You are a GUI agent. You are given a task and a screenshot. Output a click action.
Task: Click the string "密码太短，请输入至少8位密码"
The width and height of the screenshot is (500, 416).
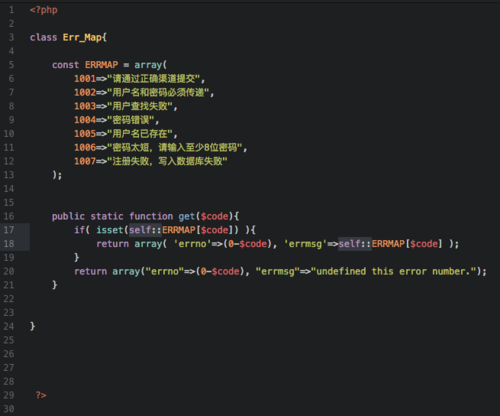175,147
